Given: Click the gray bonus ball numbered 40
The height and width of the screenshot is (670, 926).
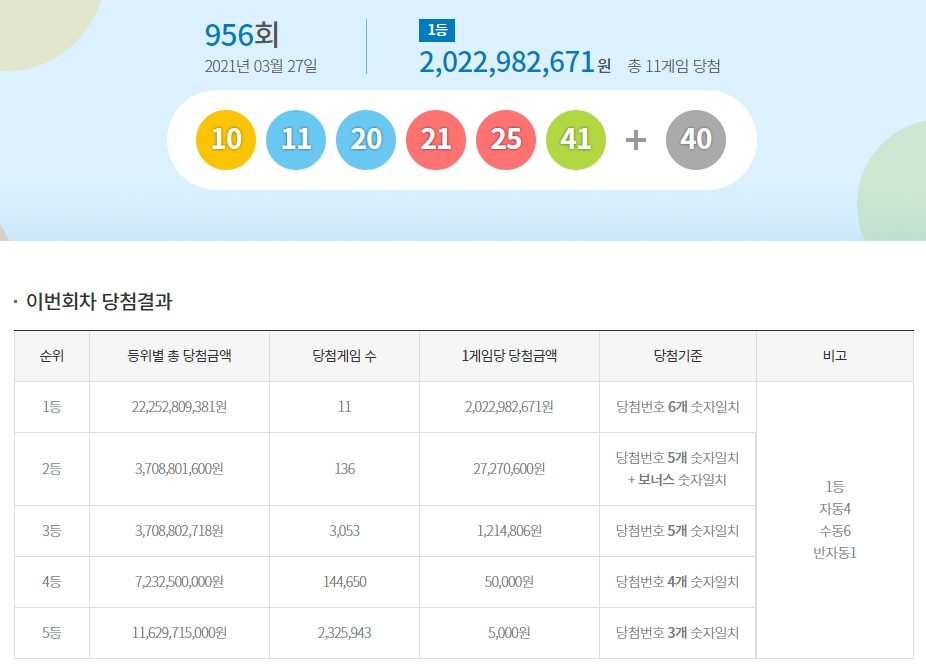Looking at the screenshot, I should point(695,138).
